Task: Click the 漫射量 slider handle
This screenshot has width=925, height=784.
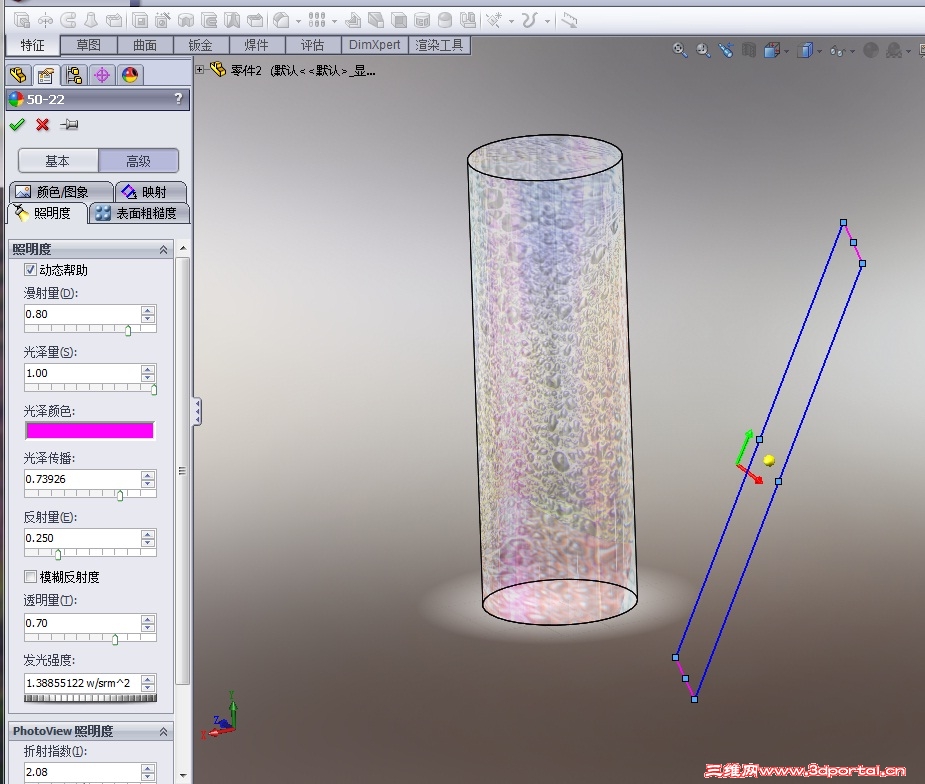Action: click(128, 330)
